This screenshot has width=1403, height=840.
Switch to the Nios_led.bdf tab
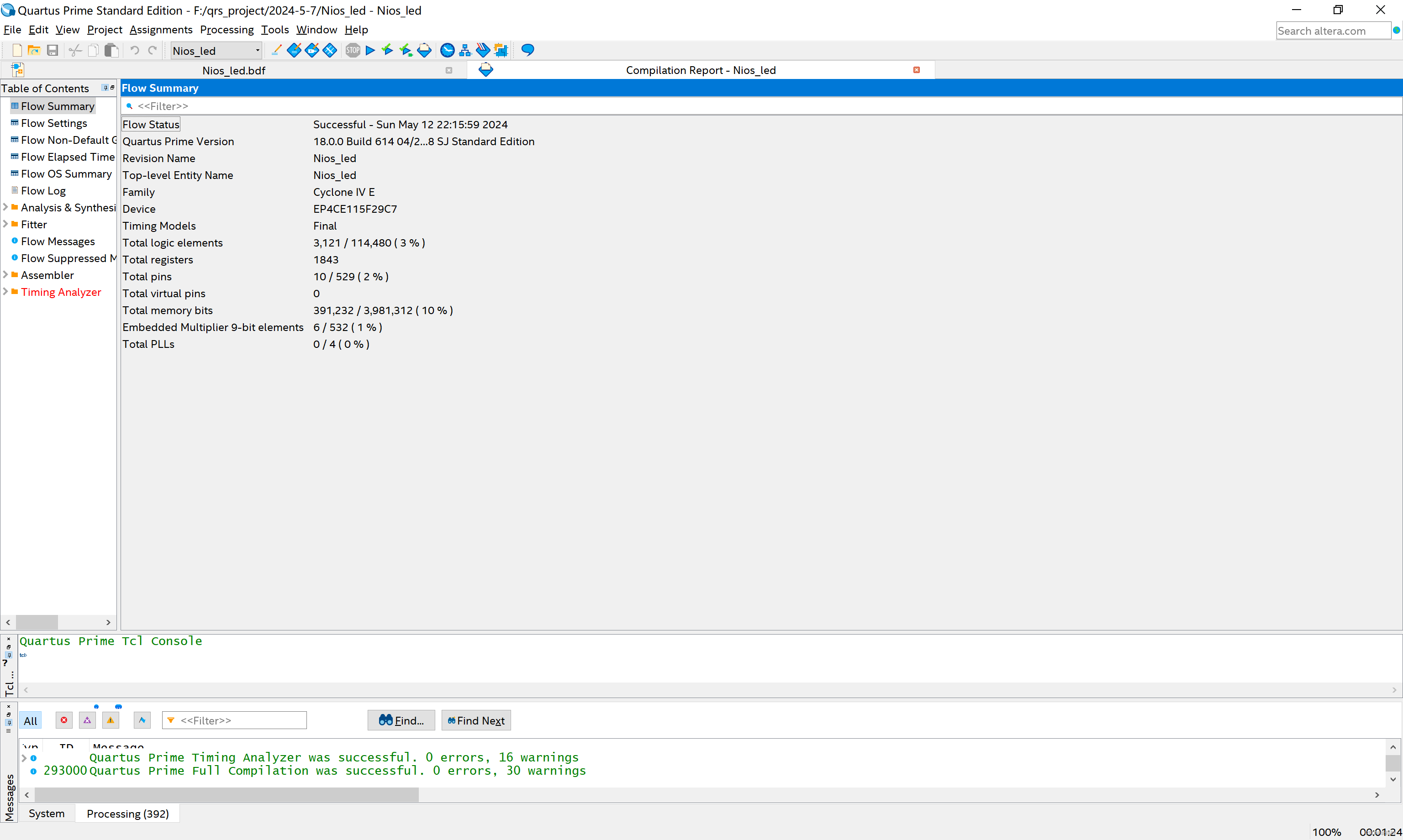pyautogui.click(x=233, y=70)
